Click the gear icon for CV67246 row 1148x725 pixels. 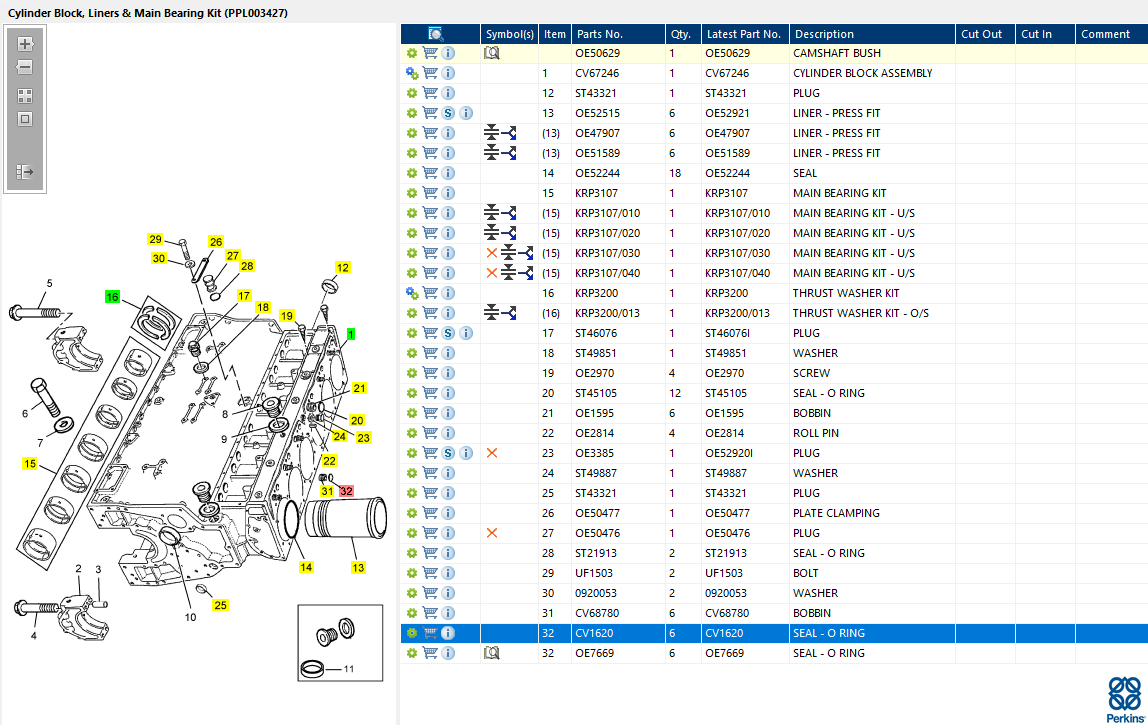pyautogui.click(x=412, y=73)
